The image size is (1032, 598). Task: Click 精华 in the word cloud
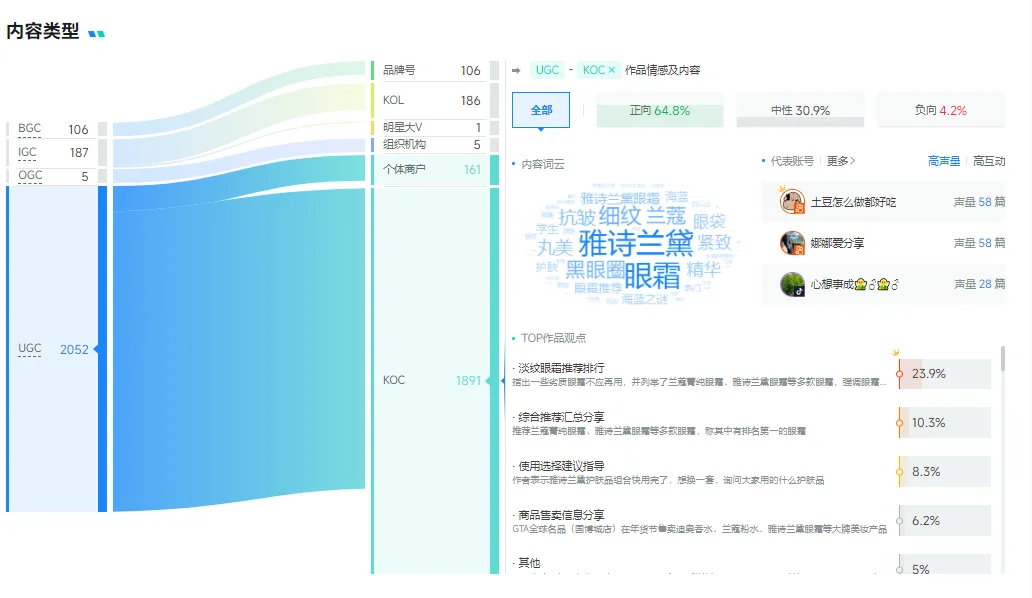pyautogui.click(x=704, y=269)
